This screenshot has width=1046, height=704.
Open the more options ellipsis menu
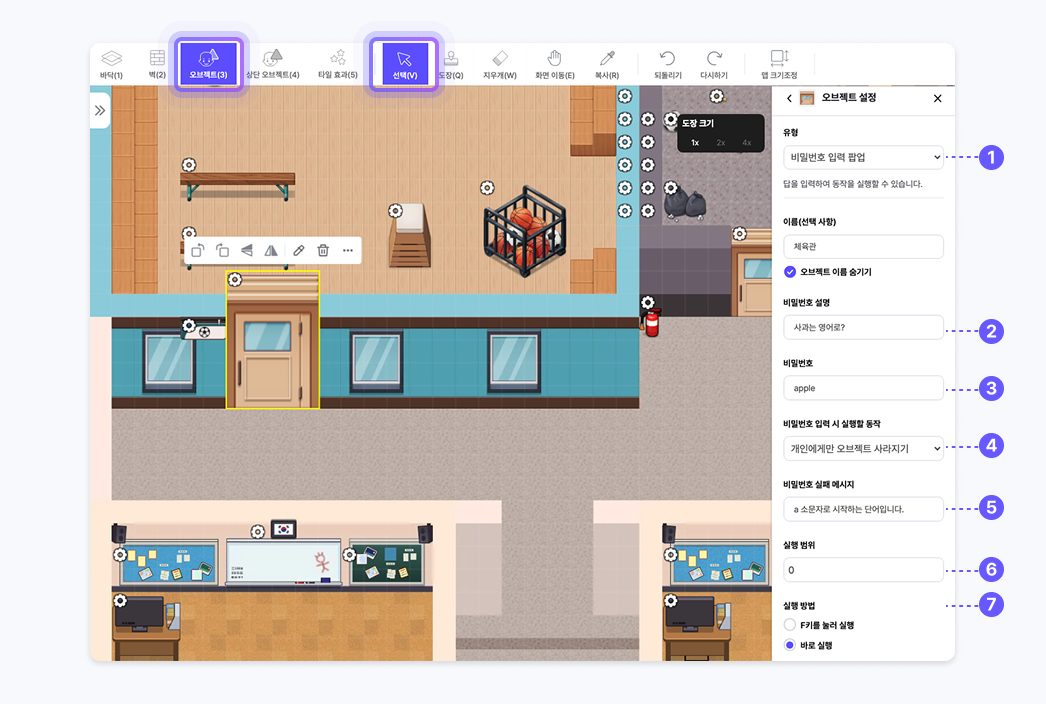click(348, 250)
